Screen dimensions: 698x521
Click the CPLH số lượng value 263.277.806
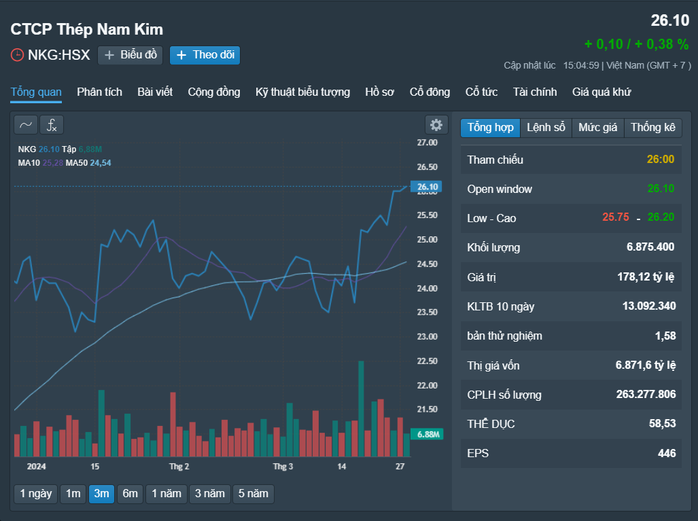646,394
